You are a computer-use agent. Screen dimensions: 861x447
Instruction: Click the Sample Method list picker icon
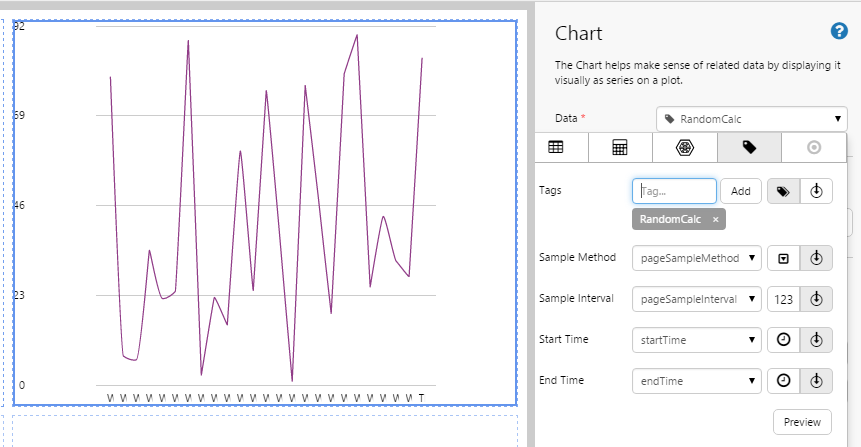point(783,258)
